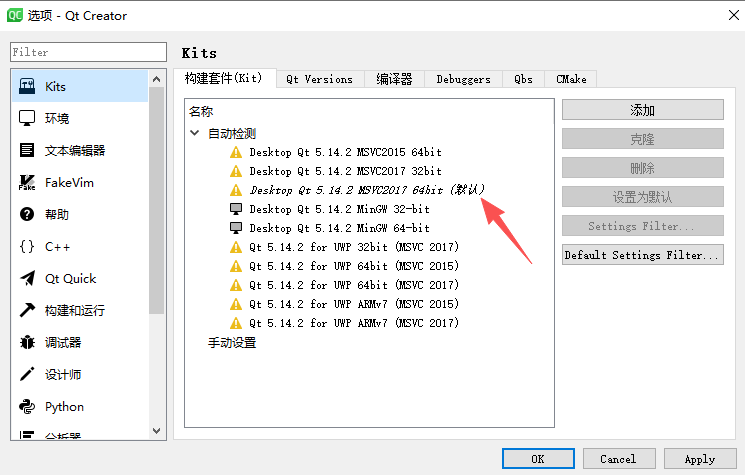Click the 设置为默认 button
745x475 pixels.
pos(643,197)
